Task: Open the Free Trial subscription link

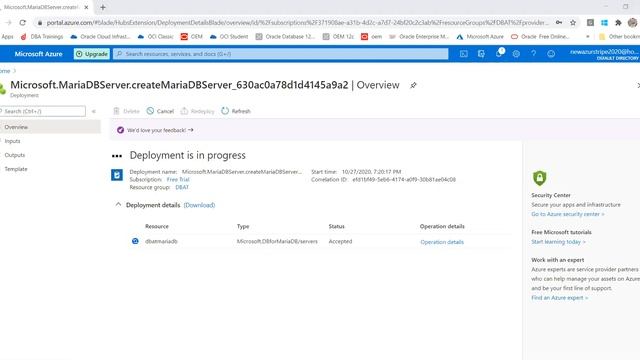Action: pyautogui.click(x=178, y=180)
